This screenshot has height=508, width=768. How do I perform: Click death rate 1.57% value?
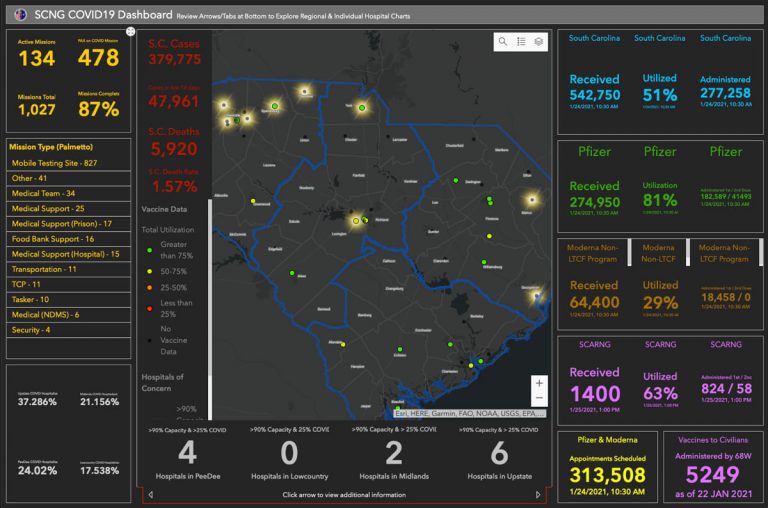(x=174, y=186)
